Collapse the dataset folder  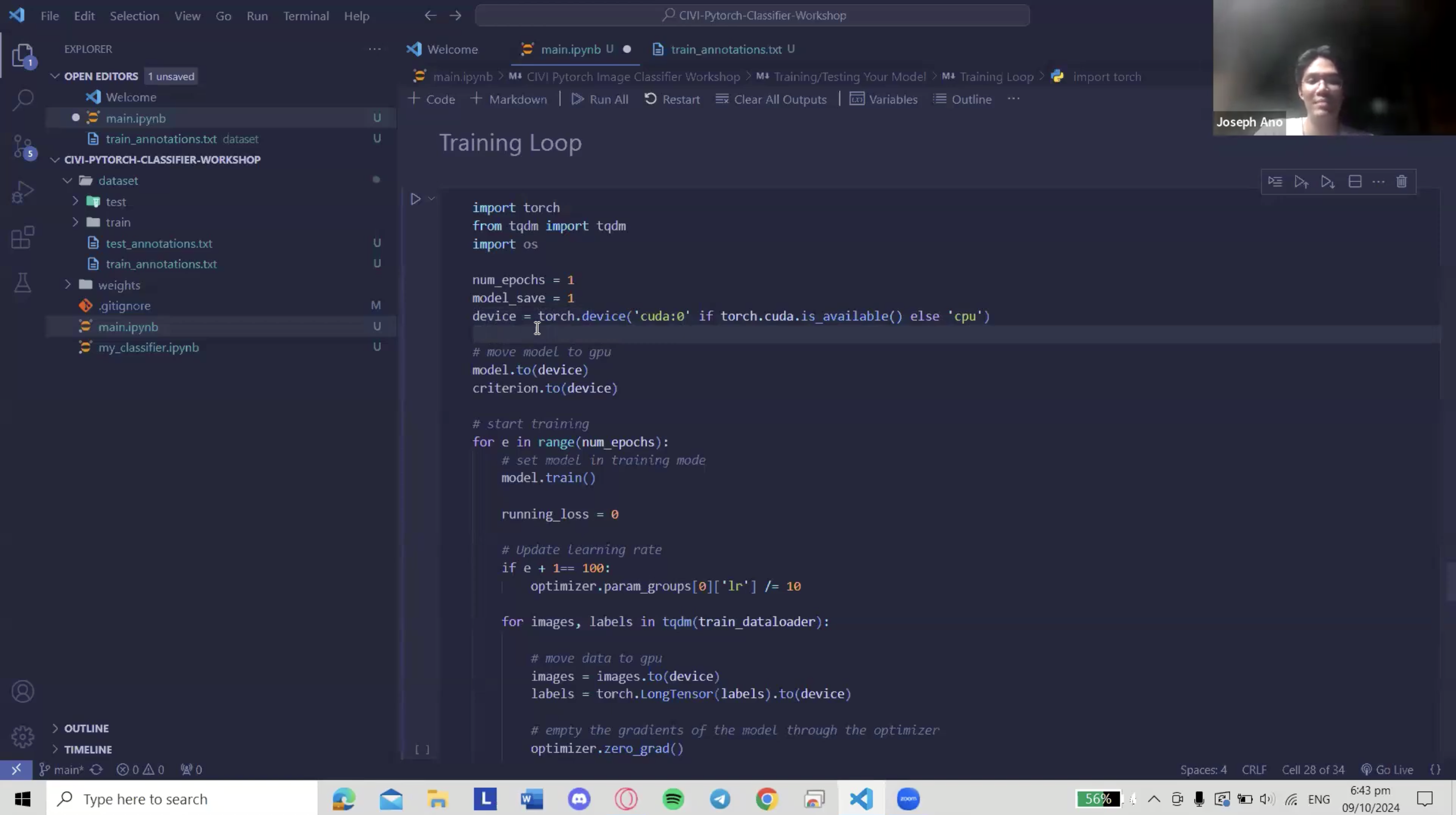[67, 180]
